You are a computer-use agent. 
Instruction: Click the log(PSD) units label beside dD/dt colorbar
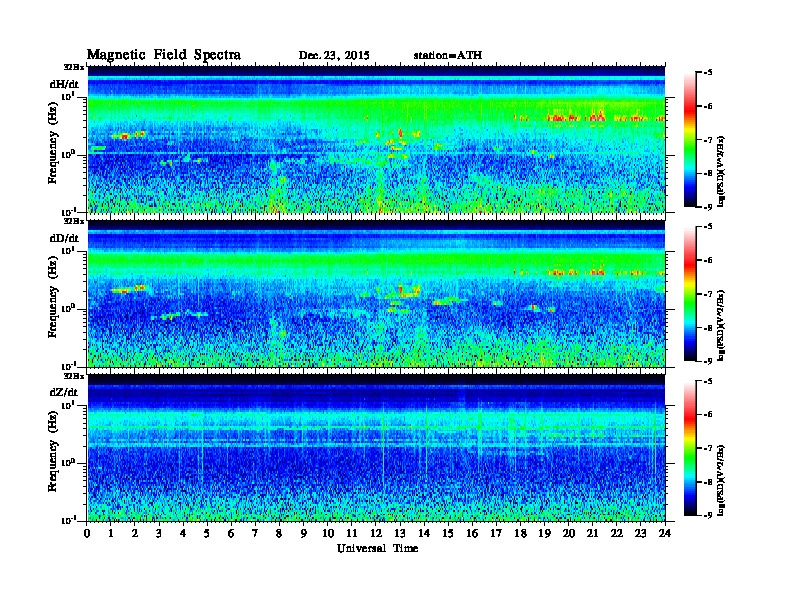pyautogui.click(x=722, y=325)
